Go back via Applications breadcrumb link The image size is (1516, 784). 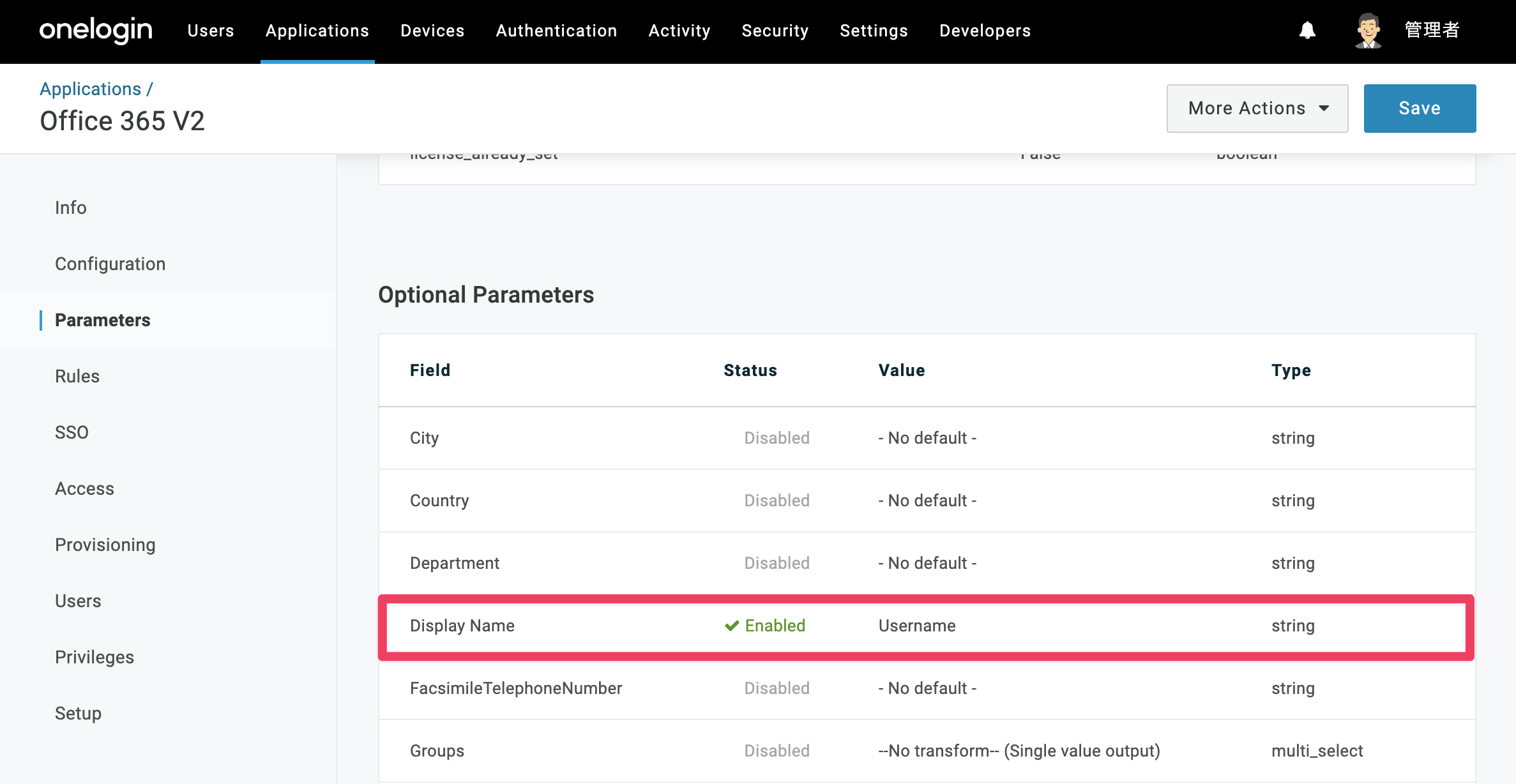[x=90, y=89]
